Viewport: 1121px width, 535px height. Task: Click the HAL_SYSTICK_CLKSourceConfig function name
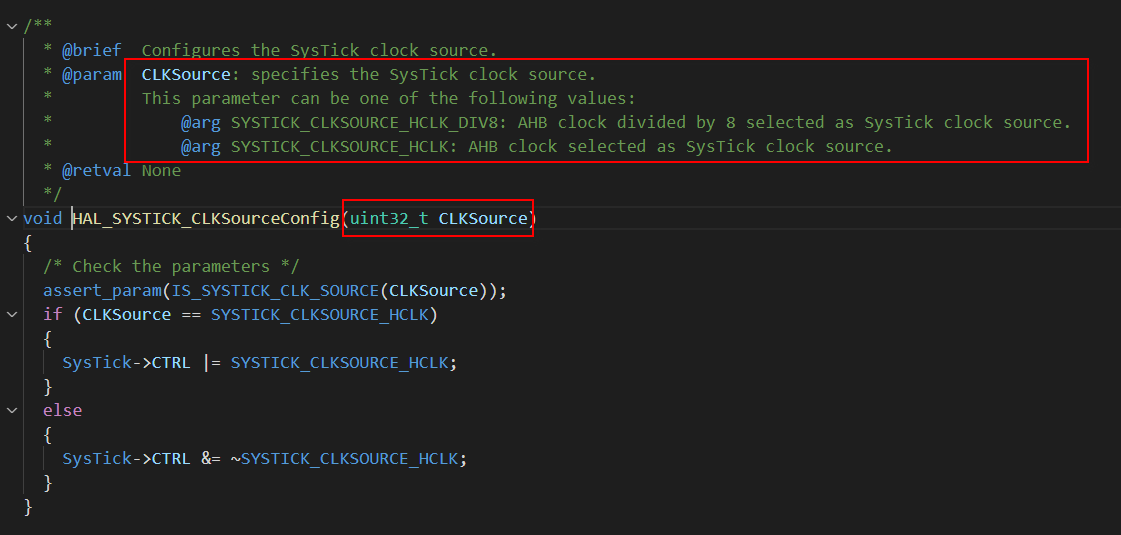pos(207,219)
